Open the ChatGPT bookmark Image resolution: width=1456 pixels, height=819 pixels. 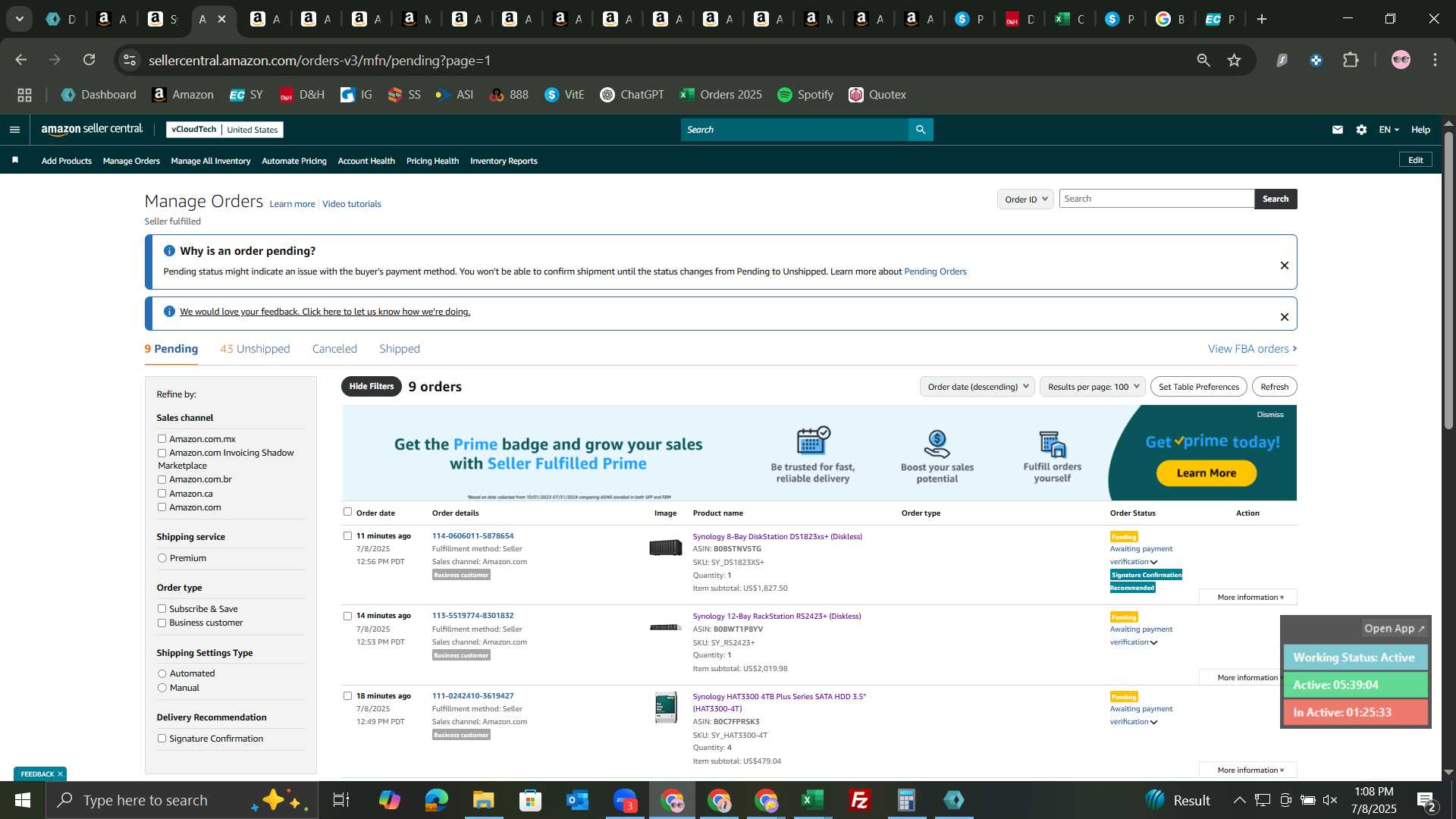[x=632, y=95]
